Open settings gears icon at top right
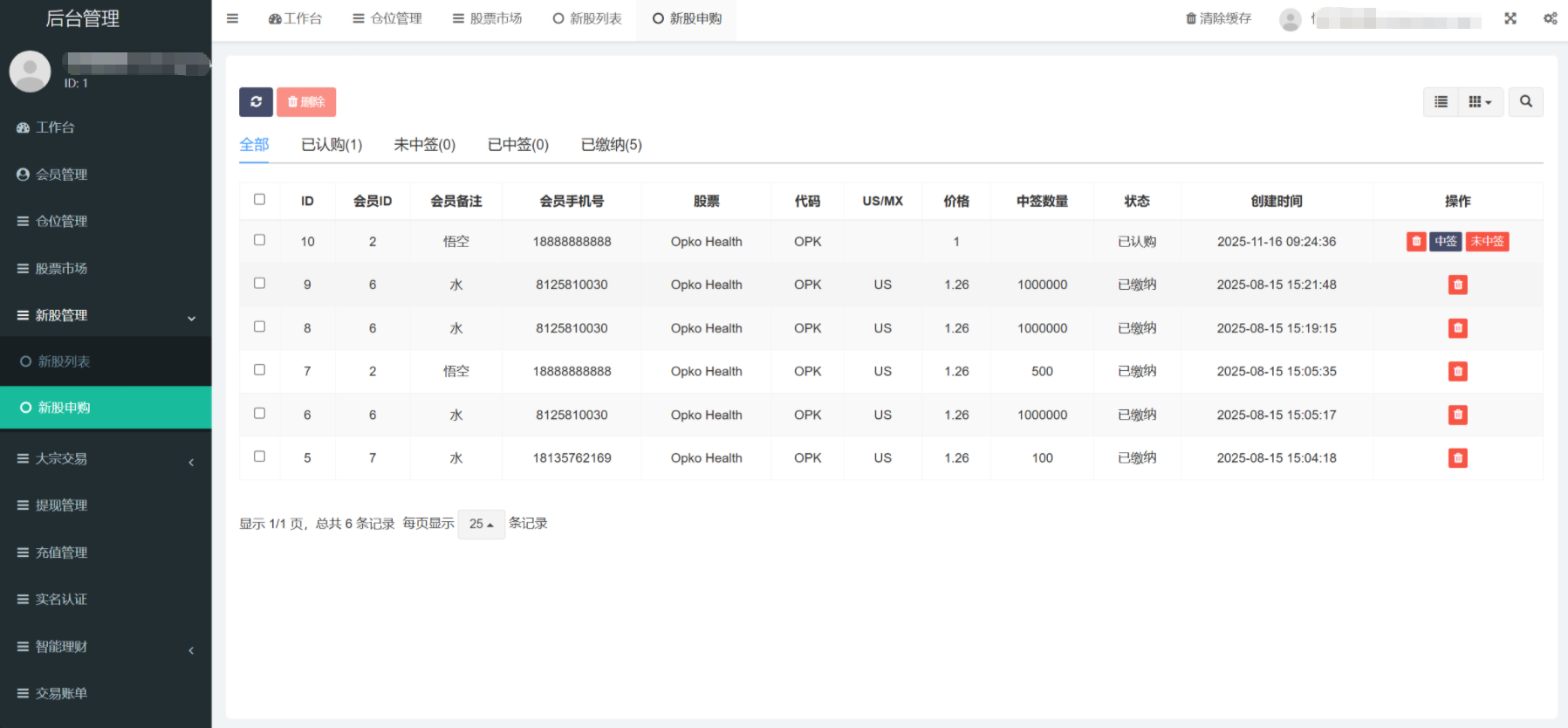The width and height of the screenshot is (1568, 728). (x=1550, y=18)
